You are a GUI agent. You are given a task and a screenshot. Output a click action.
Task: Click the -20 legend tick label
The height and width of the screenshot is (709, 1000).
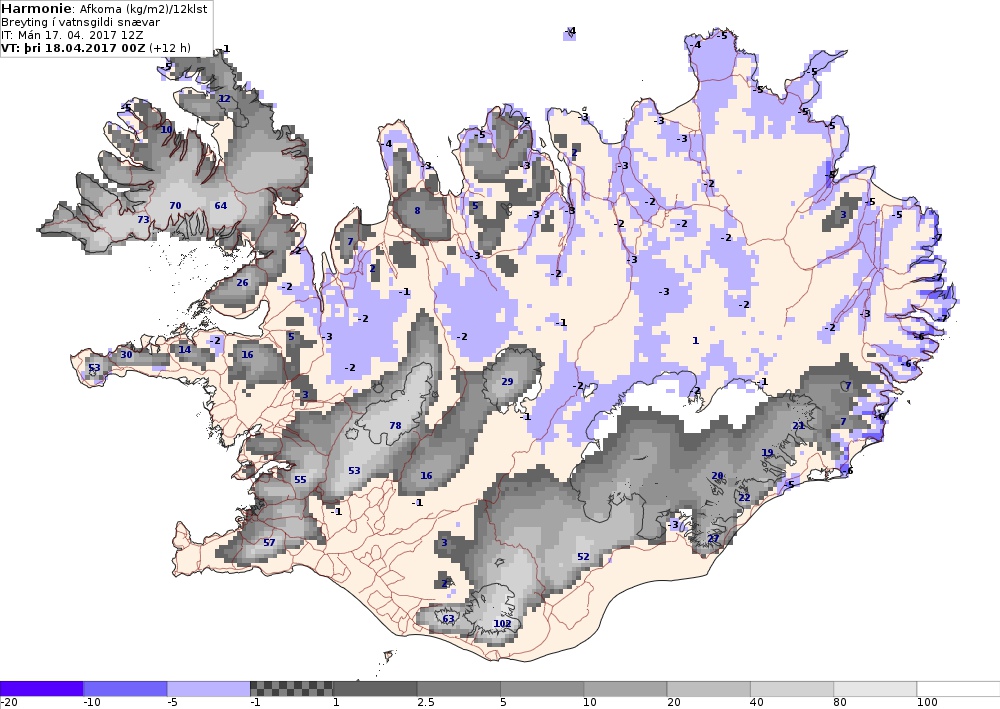point(8,703)
